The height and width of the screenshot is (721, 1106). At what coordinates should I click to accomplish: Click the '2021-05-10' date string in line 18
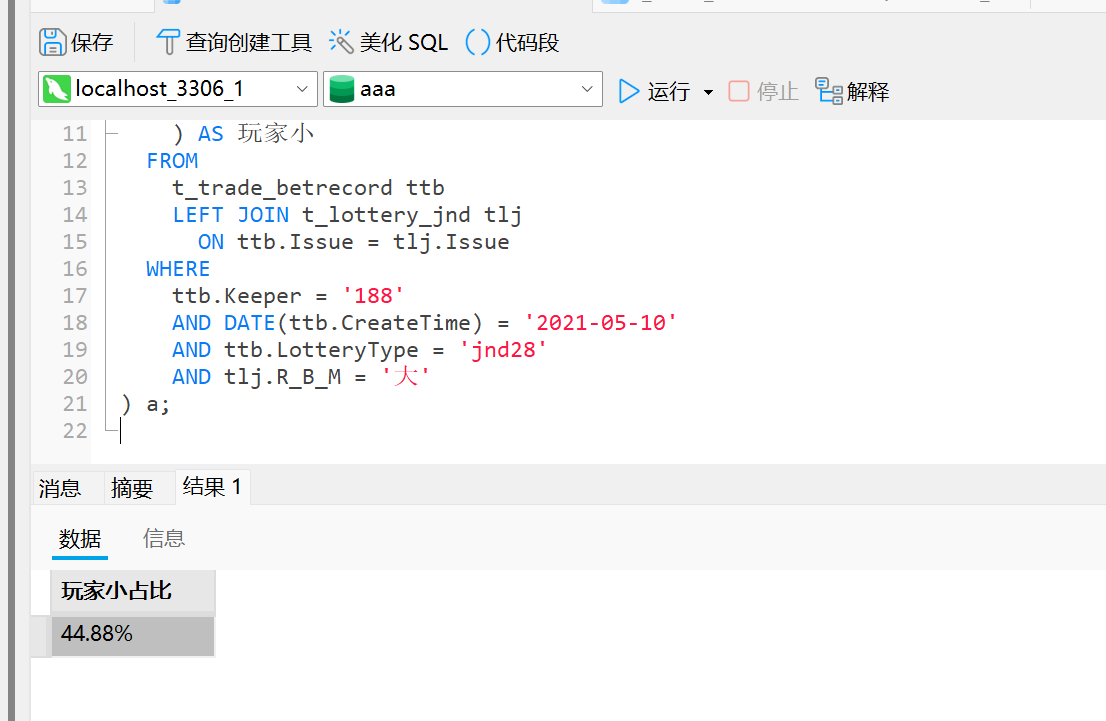click(x=600, y=323)
